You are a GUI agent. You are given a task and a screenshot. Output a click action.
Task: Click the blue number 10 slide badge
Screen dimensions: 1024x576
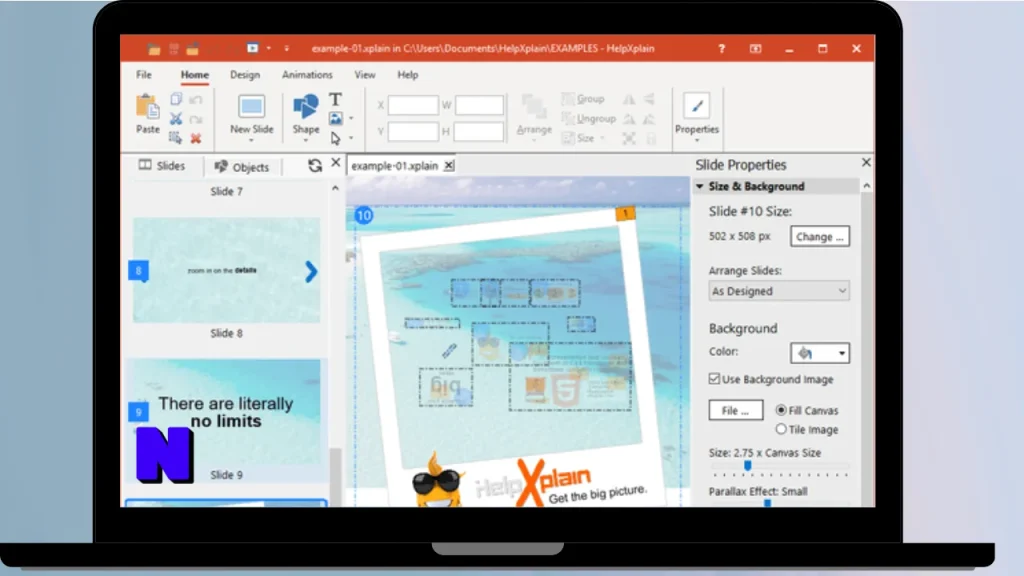click(364, 216)
